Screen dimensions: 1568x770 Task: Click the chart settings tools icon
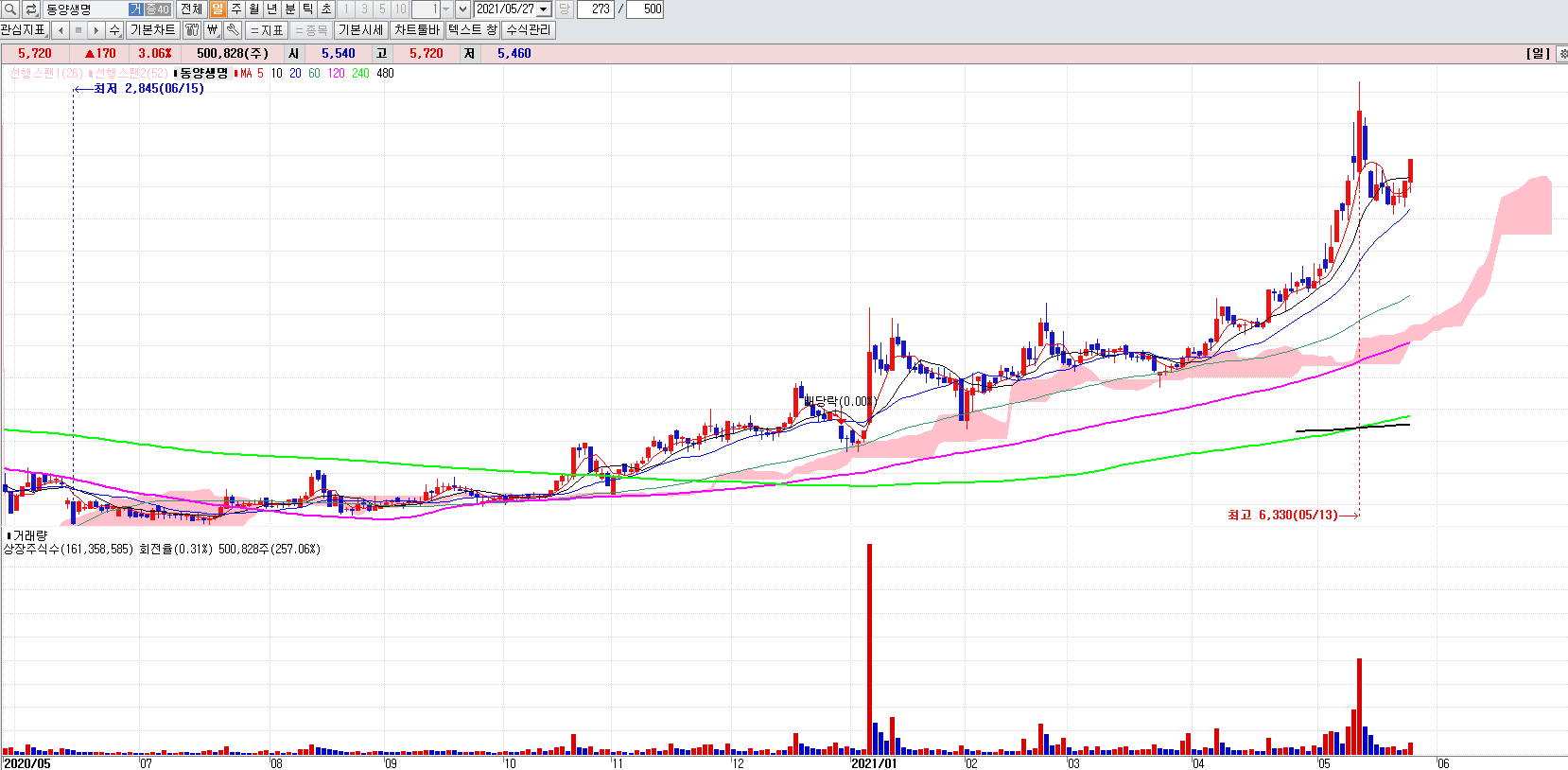(192, 30)
